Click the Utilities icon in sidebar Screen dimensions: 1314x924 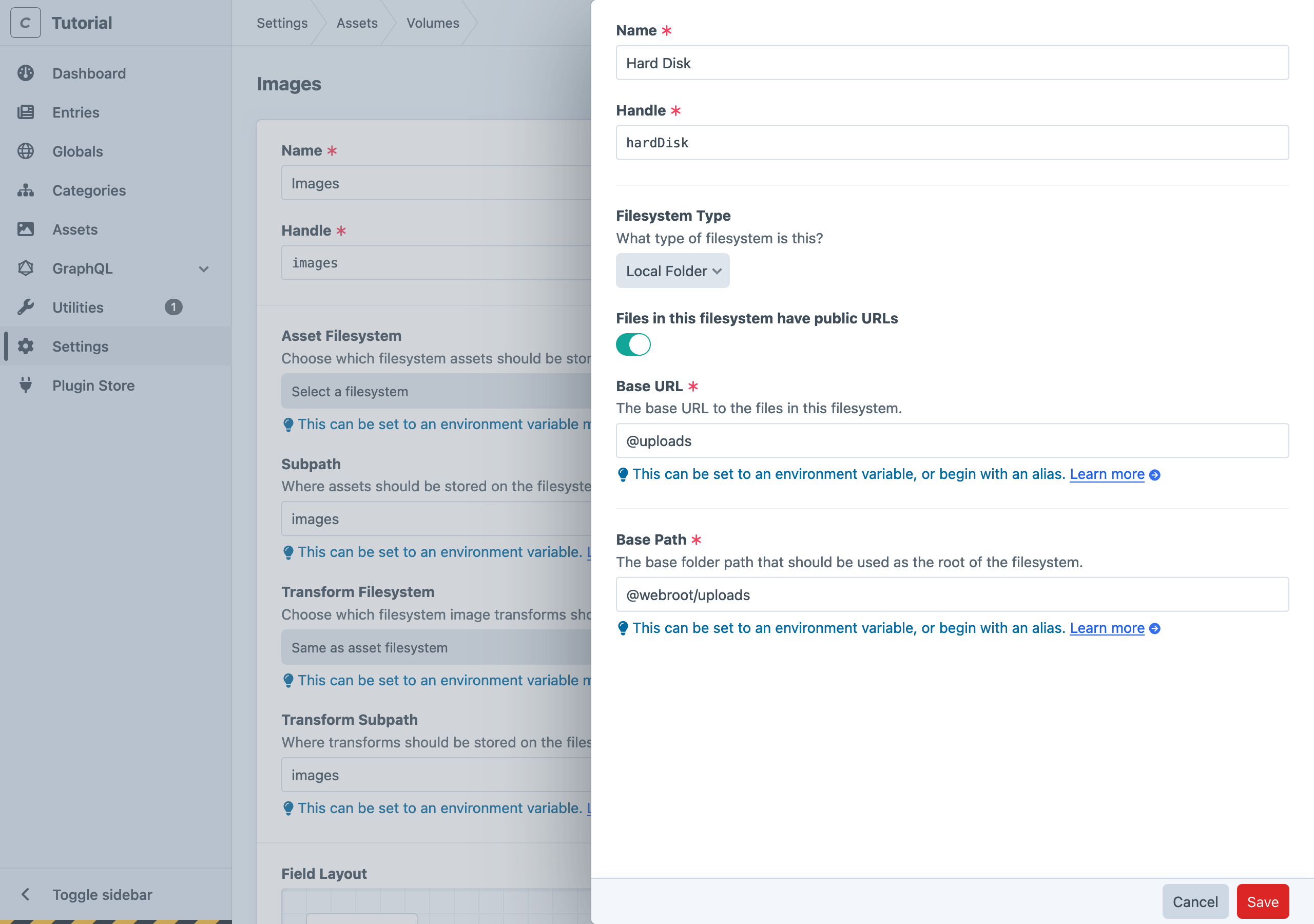point(28,307)
